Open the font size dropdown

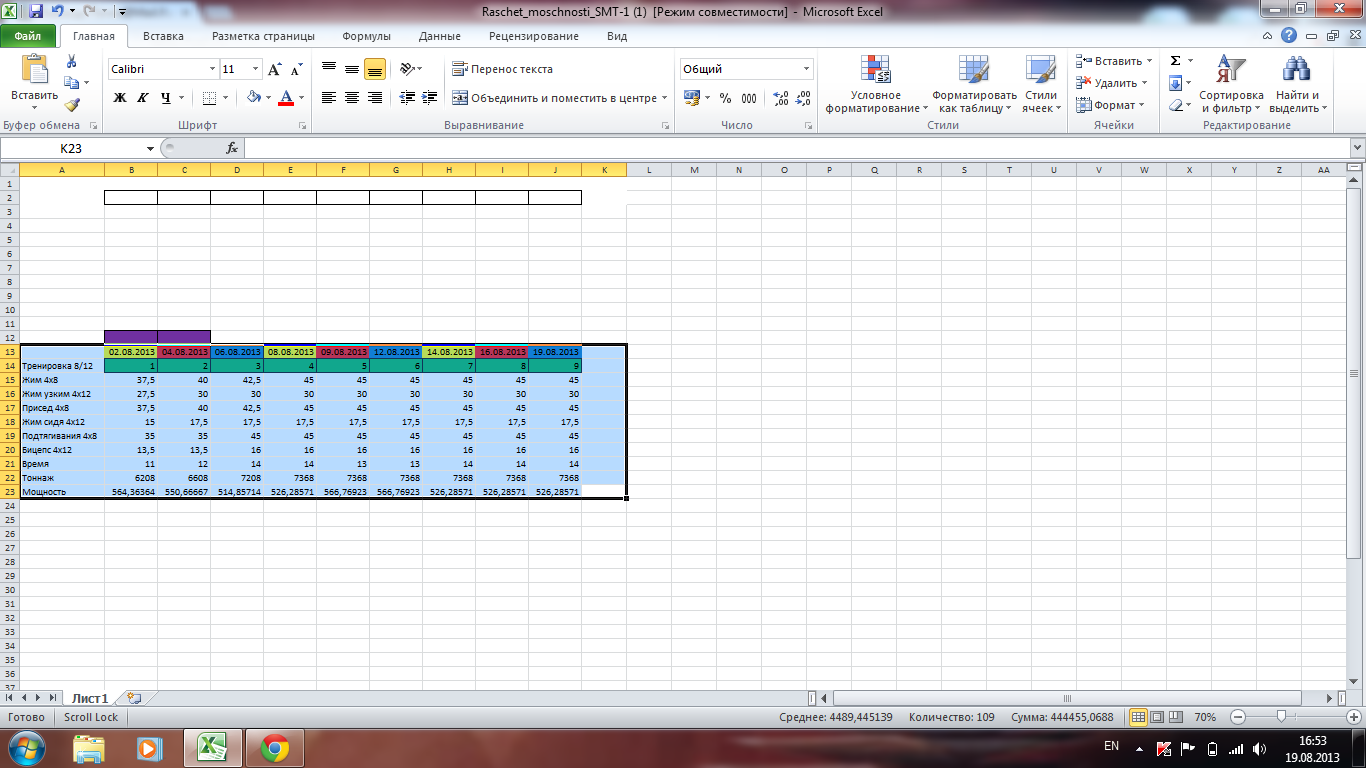[256, 69]
